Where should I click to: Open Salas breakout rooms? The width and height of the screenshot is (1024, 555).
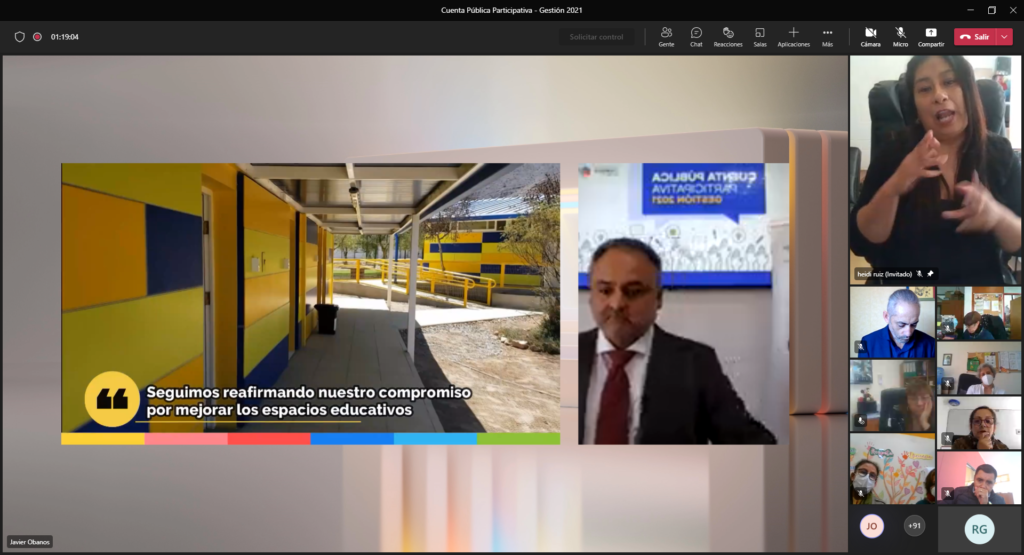(760, 35)
